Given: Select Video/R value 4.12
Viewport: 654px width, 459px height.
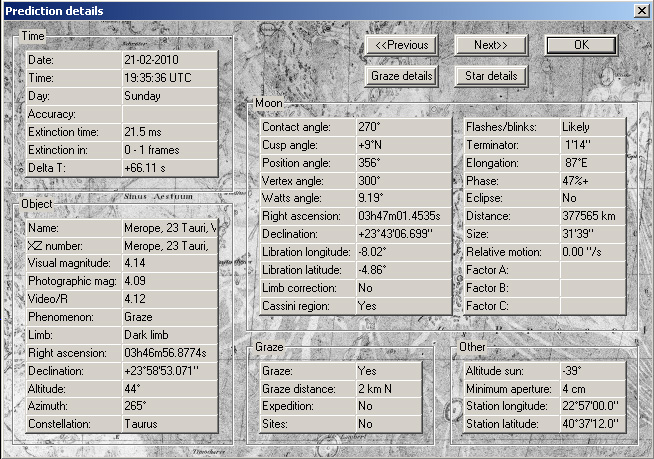Looking at the screenshot, I should (170, 299).
